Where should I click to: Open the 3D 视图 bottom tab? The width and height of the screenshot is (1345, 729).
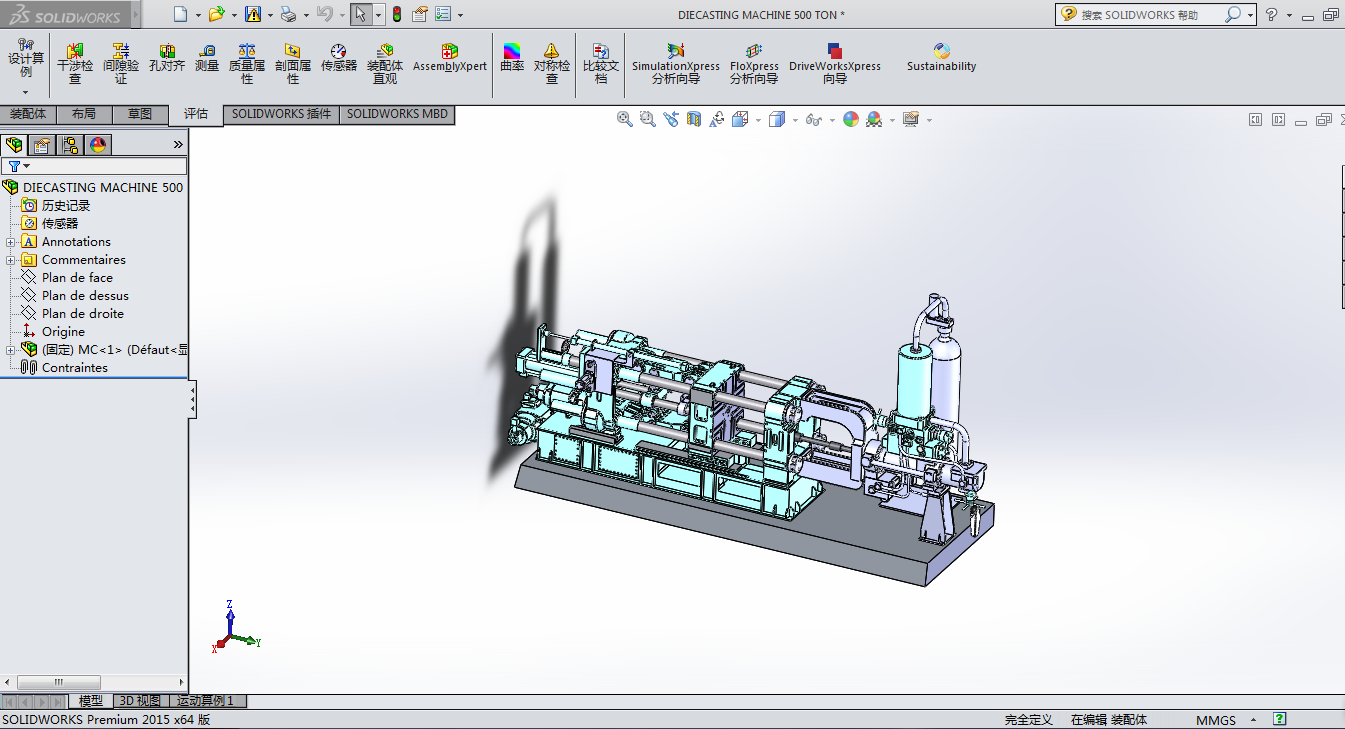[139, 701]
